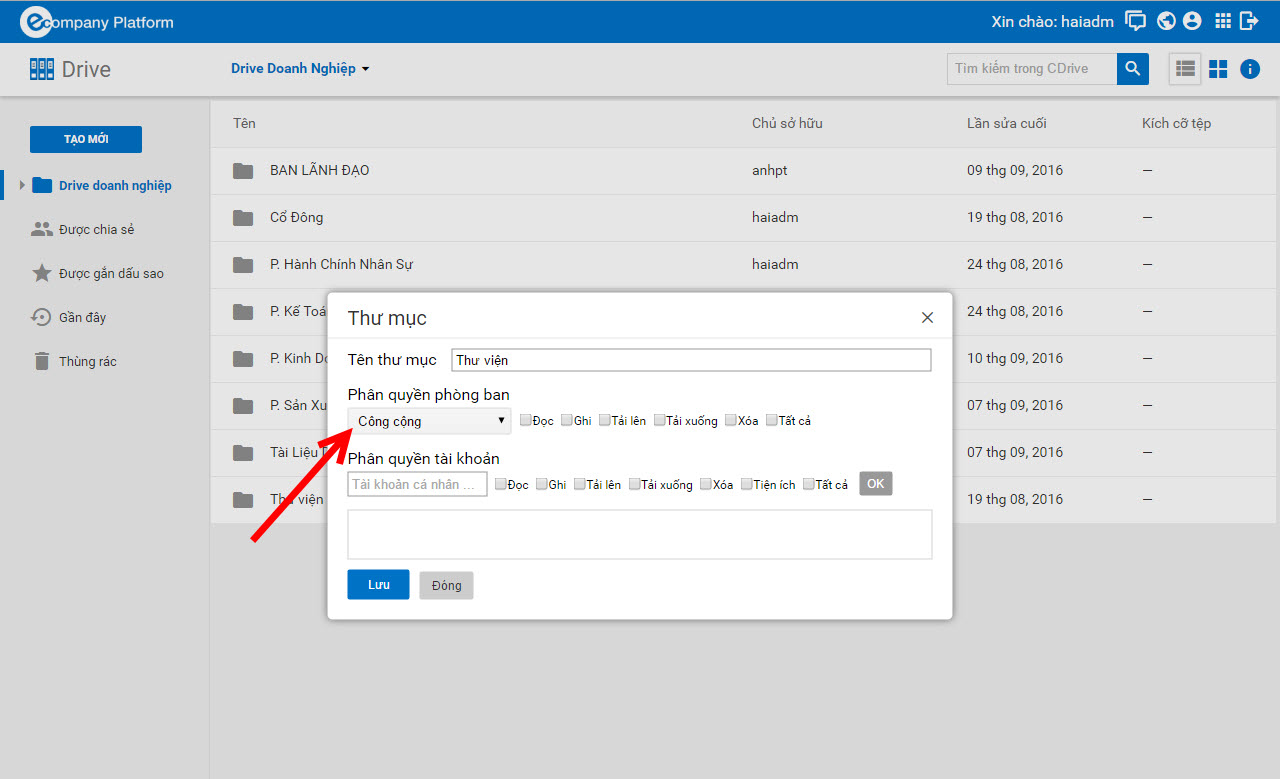The width and height of the screenshot is (1280, 779).
Task: Open P. Hành Chính Nhân Sự folder name
Action: (x=341, y=265)
